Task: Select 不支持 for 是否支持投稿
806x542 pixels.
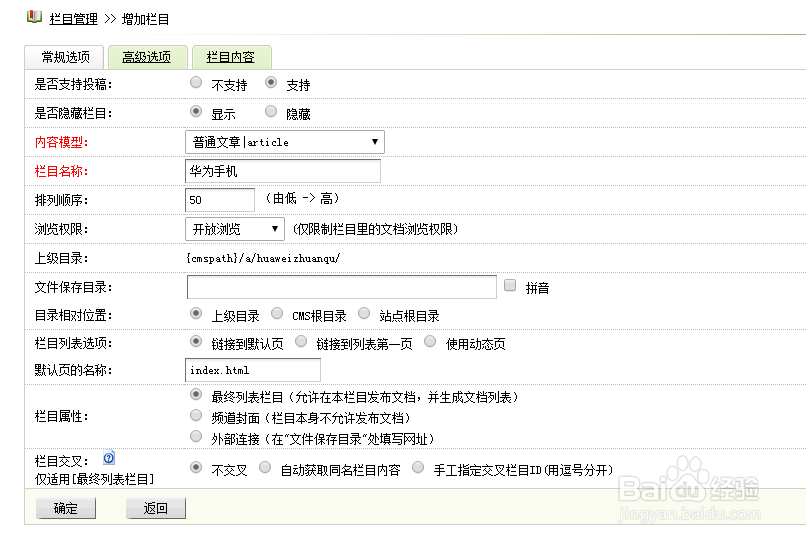Action: click(196, 82)
